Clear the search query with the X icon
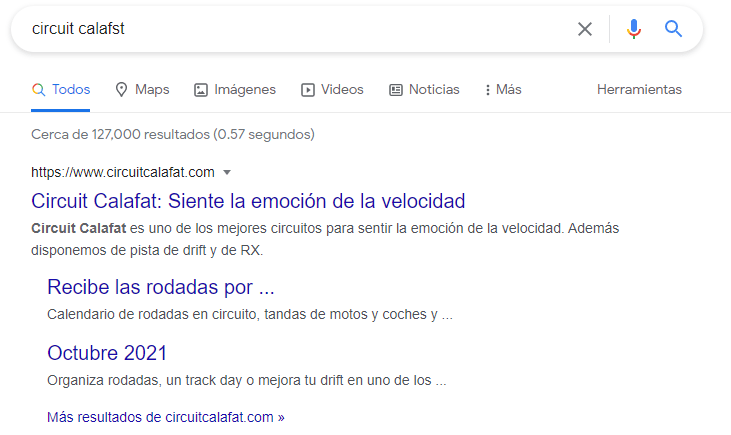 [585, 29]
